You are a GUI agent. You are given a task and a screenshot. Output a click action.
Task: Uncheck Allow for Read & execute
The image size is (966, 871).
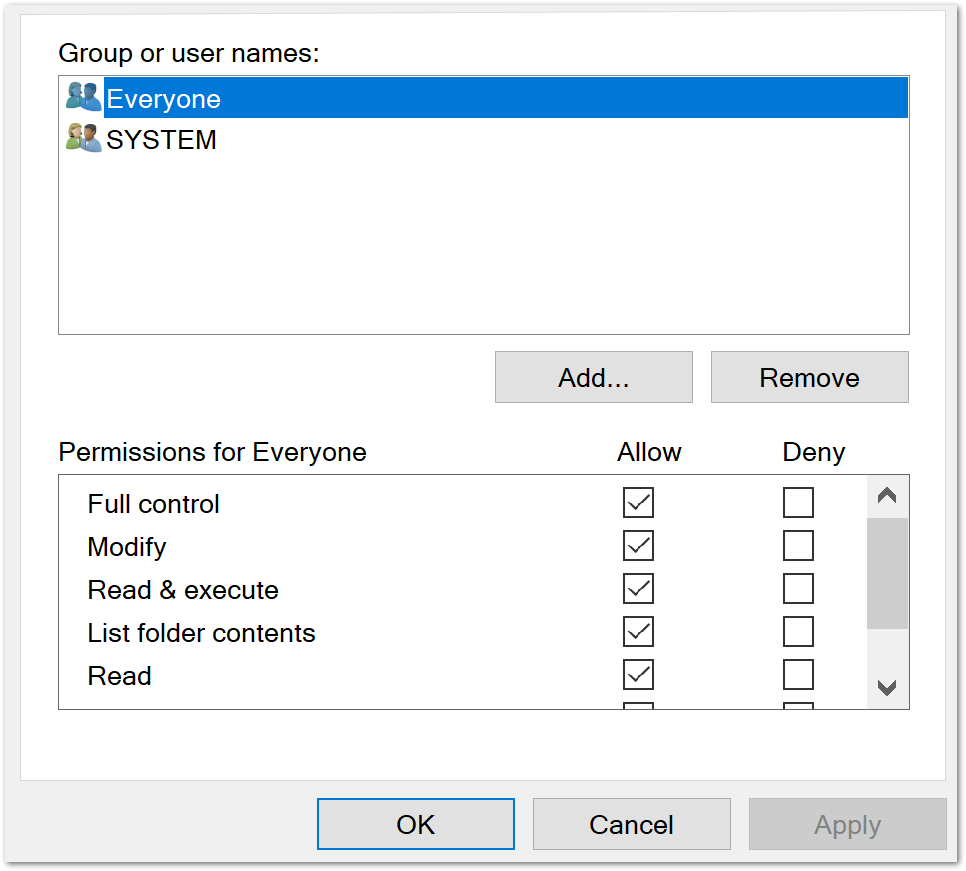point(638,589)
